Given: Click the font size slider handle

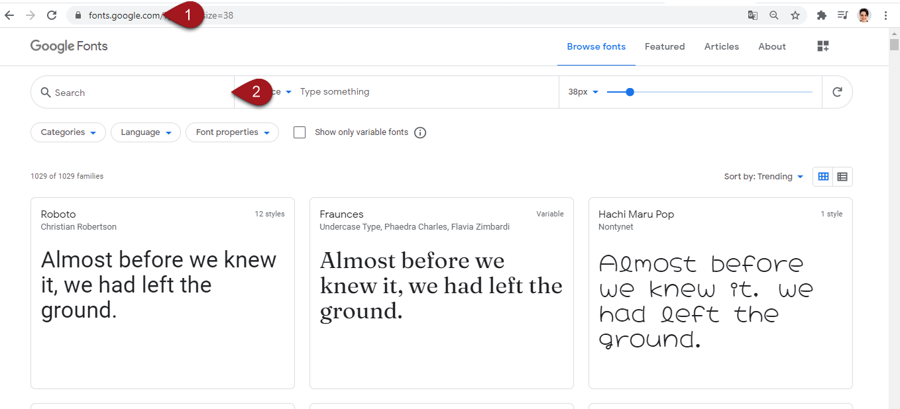Looking at the screenshot, I should [x=629, y=92].
